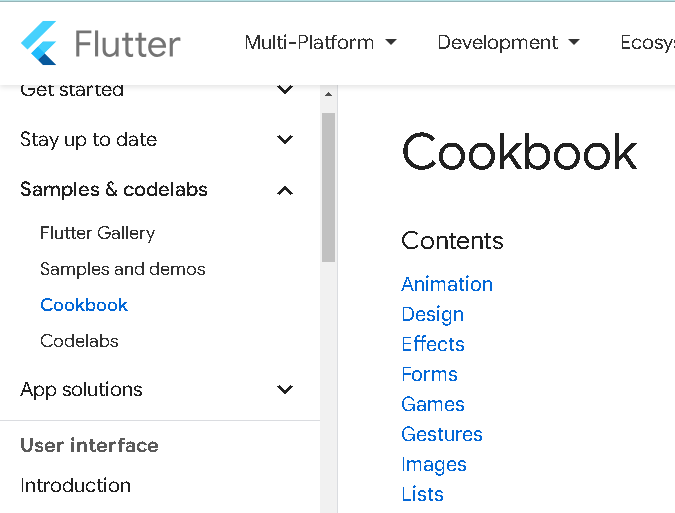Click the User interface section label
This screenshot has width=675, height=513.
(x=89, y=445)
